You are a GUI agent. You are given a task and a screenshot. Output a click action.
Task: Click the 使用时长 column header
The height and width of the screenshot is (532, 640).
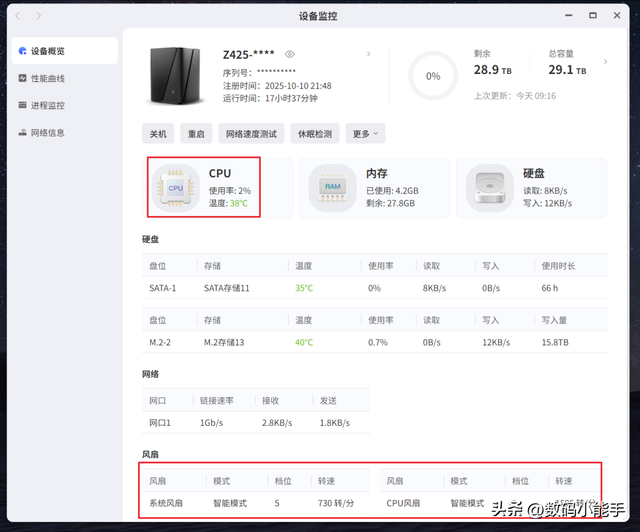tap(558, 266)
